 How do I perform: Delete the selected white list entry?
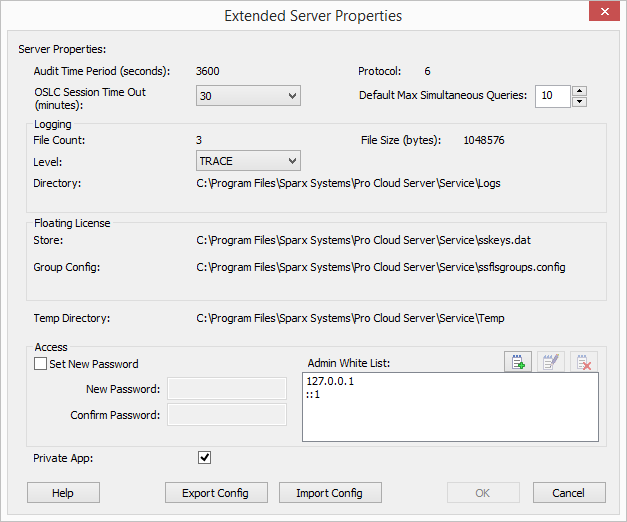(584, 362)
